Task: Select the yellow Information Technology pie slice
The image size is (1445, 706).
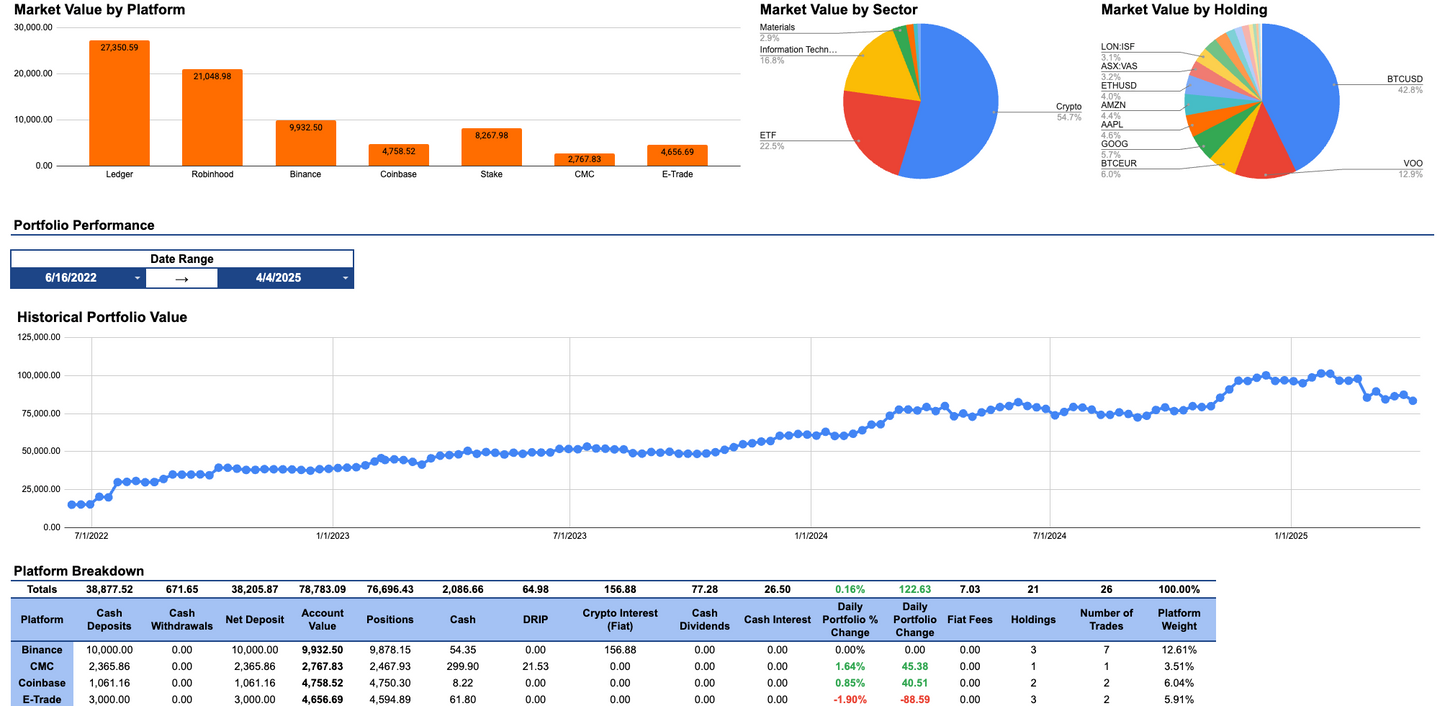Action: click(x=882, y=68)
